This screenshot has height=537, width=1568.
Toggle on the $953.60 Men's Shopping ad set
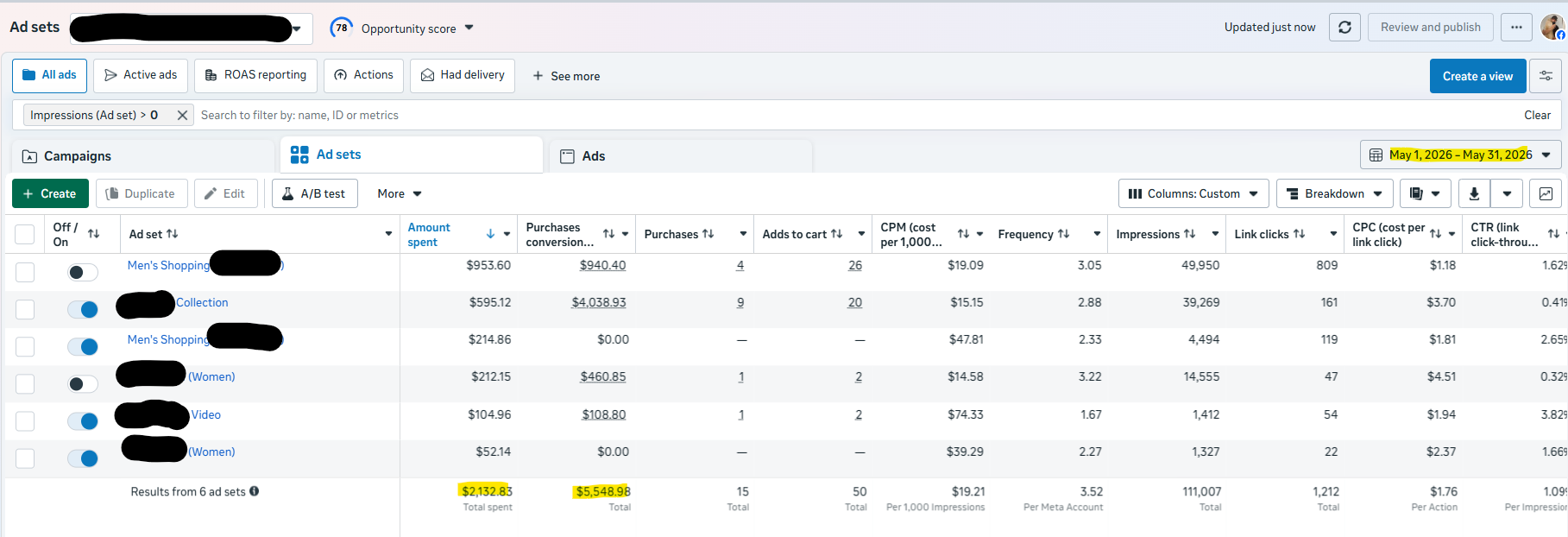point(83,272)
